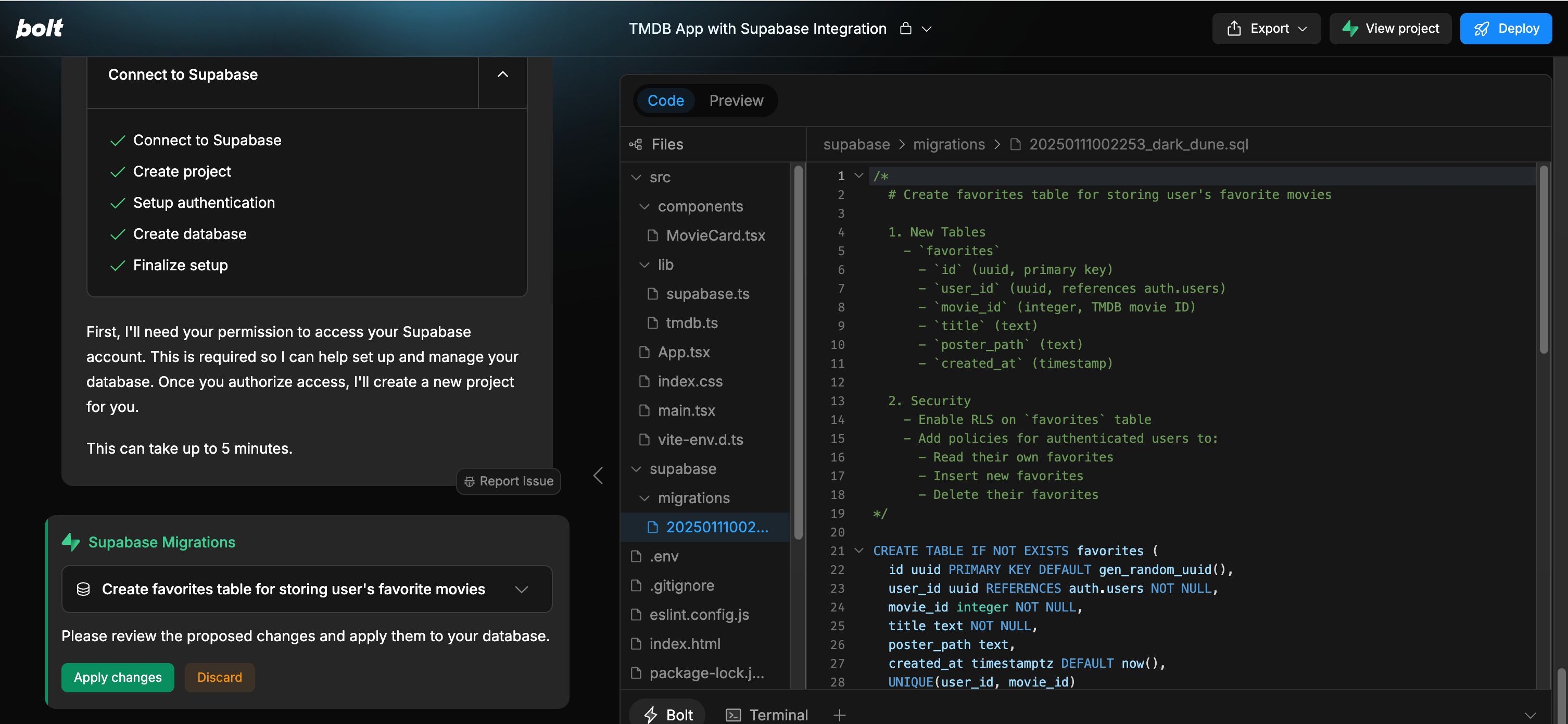Viewport: 1568px width, 724px height.
Task: Click the rocket icon on the Deploy button
Action: 1482,28
